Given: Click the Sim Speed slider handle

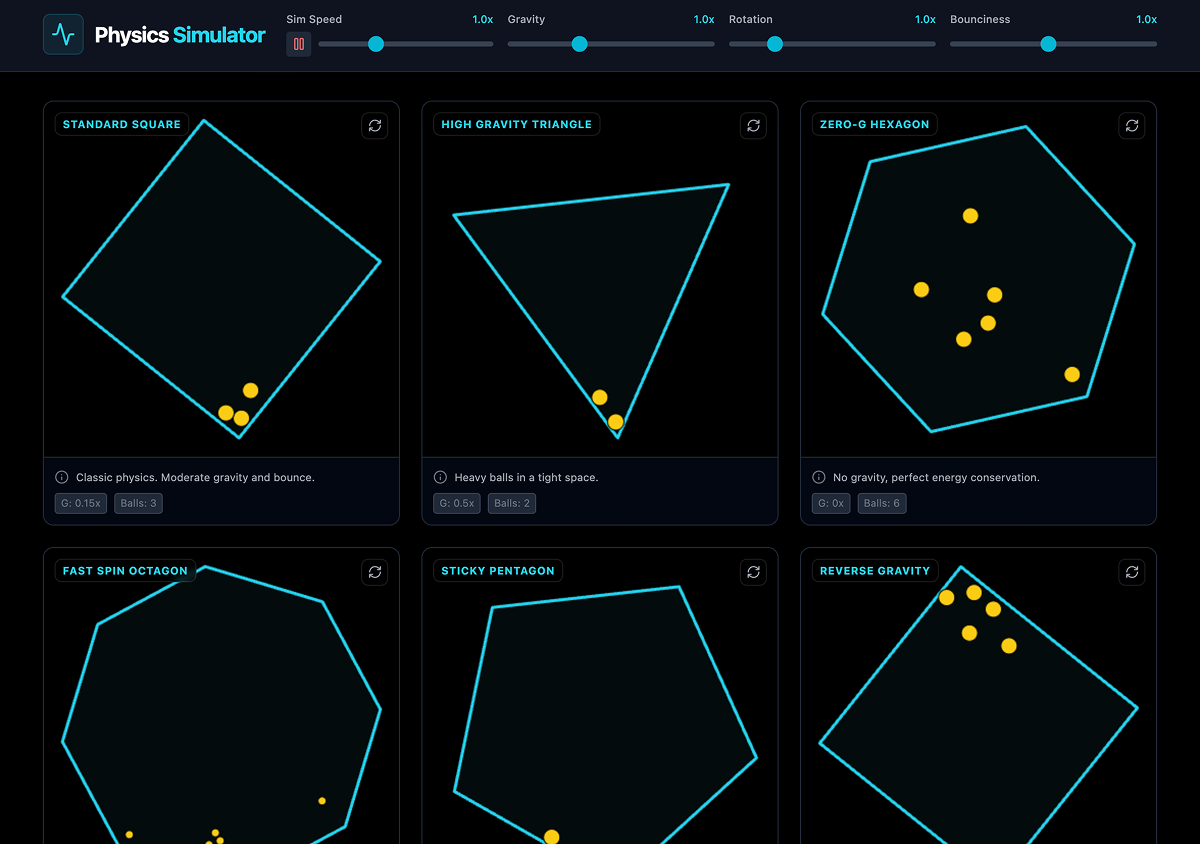Looking at the screenshot, I should coord(376,44).
